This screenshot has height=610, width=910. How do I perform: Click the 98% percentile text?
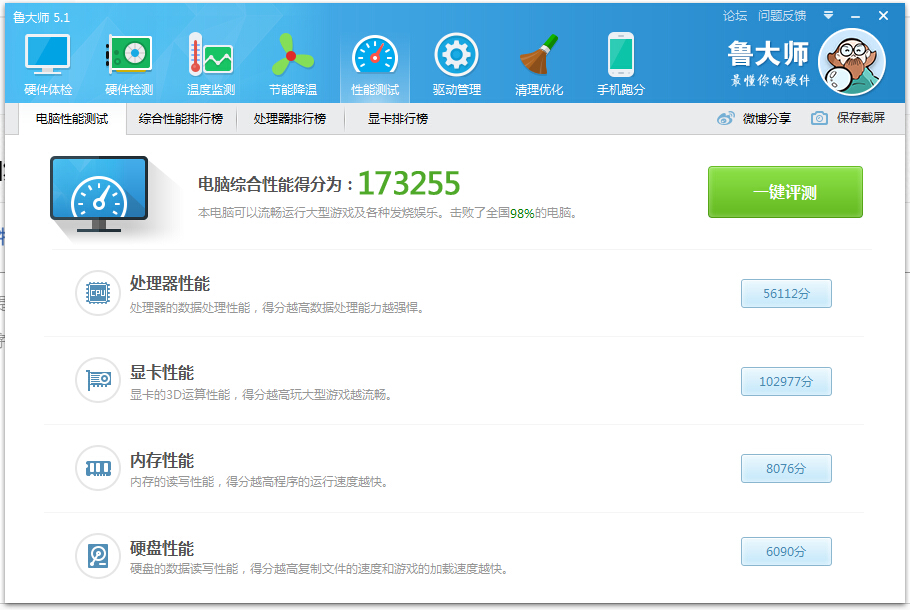point(522,214)
